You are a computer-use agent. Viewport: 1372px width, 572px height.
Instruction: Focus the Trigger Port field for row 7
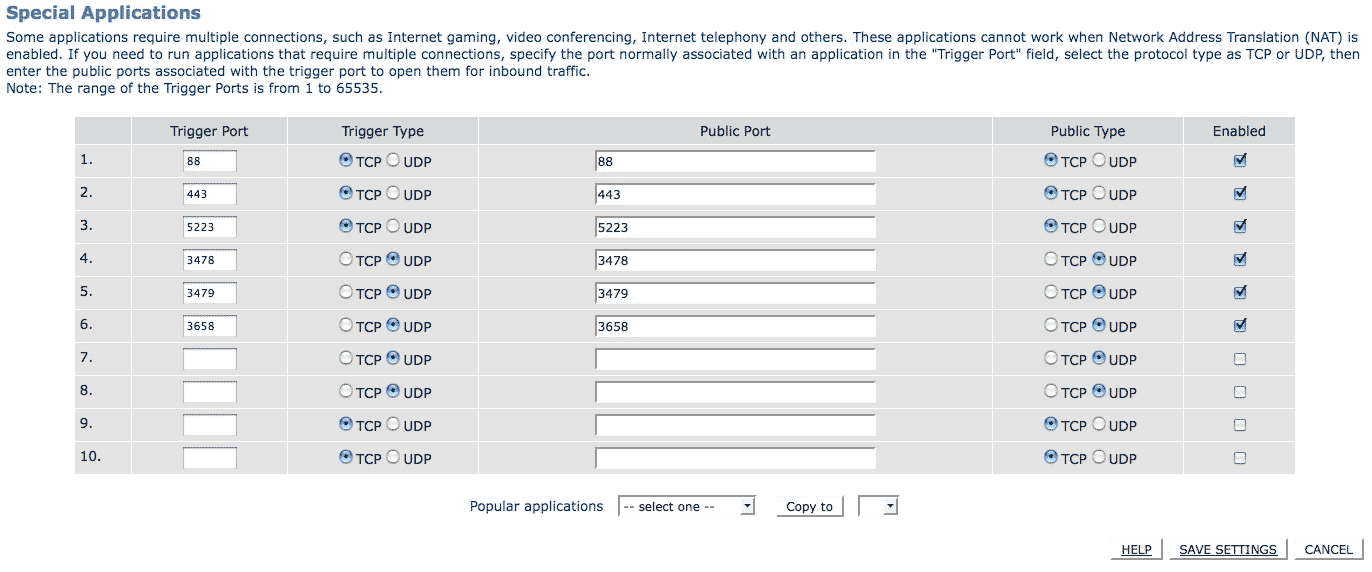pos(210,359)
